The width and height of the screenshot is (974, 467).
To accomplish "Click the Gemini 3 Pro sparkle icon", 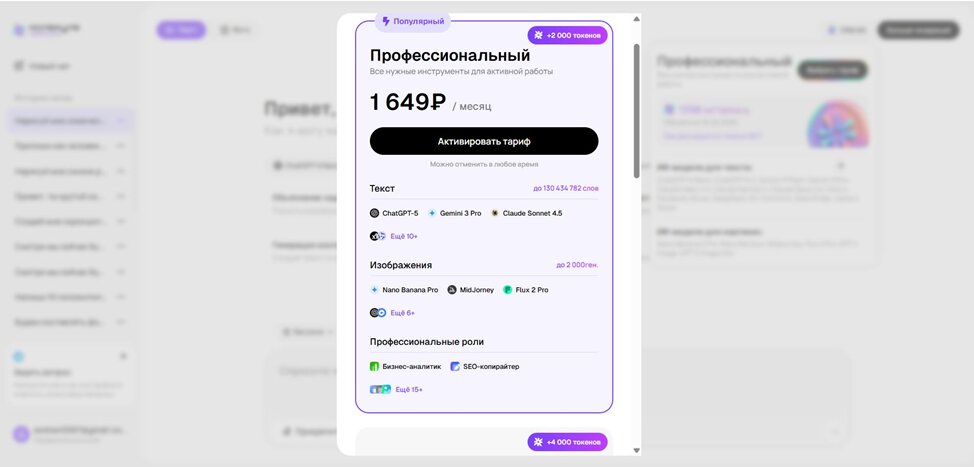I will [x=432, y=213].
